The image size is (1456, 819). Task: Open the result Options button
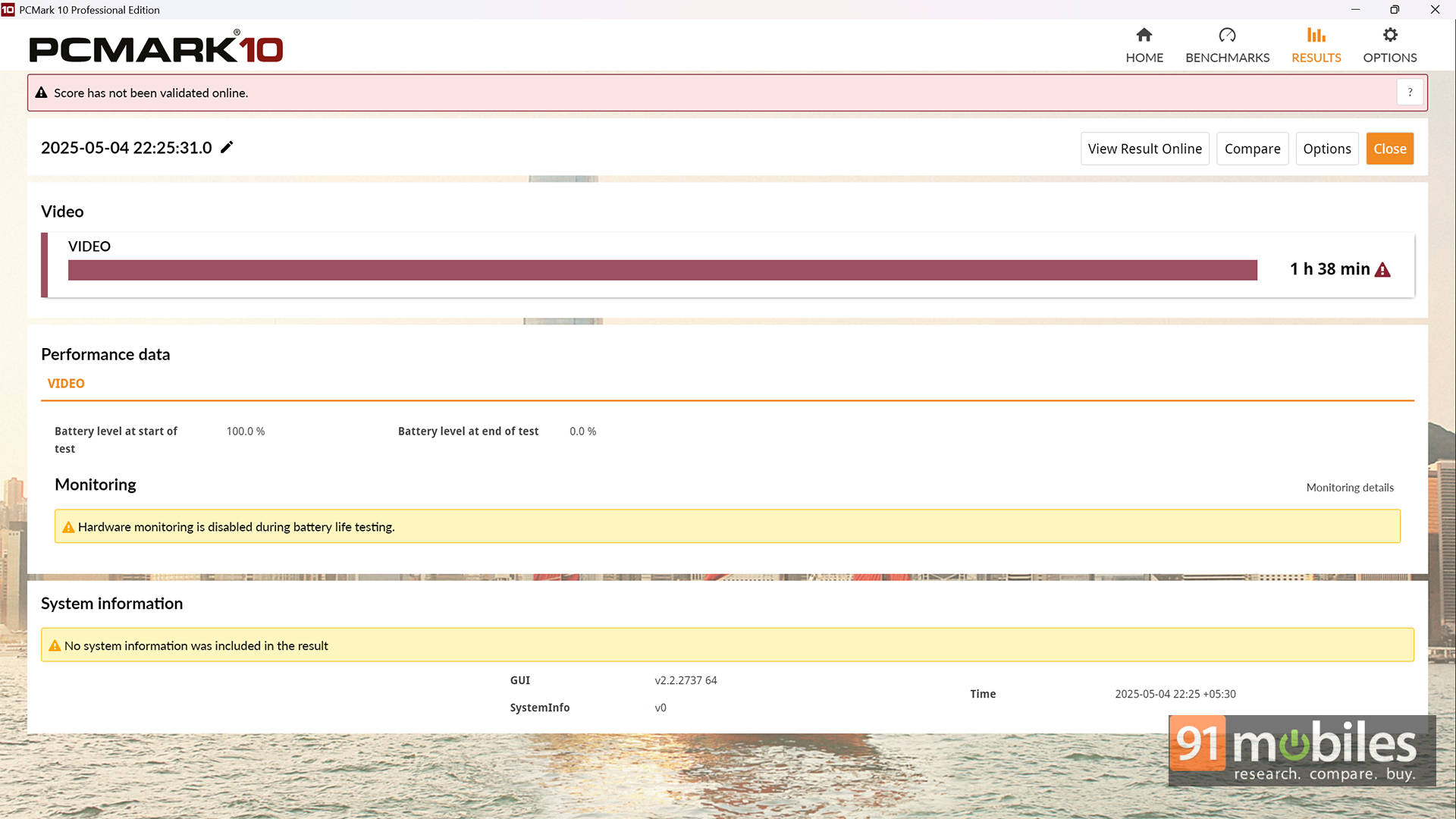pos(1326,149)
